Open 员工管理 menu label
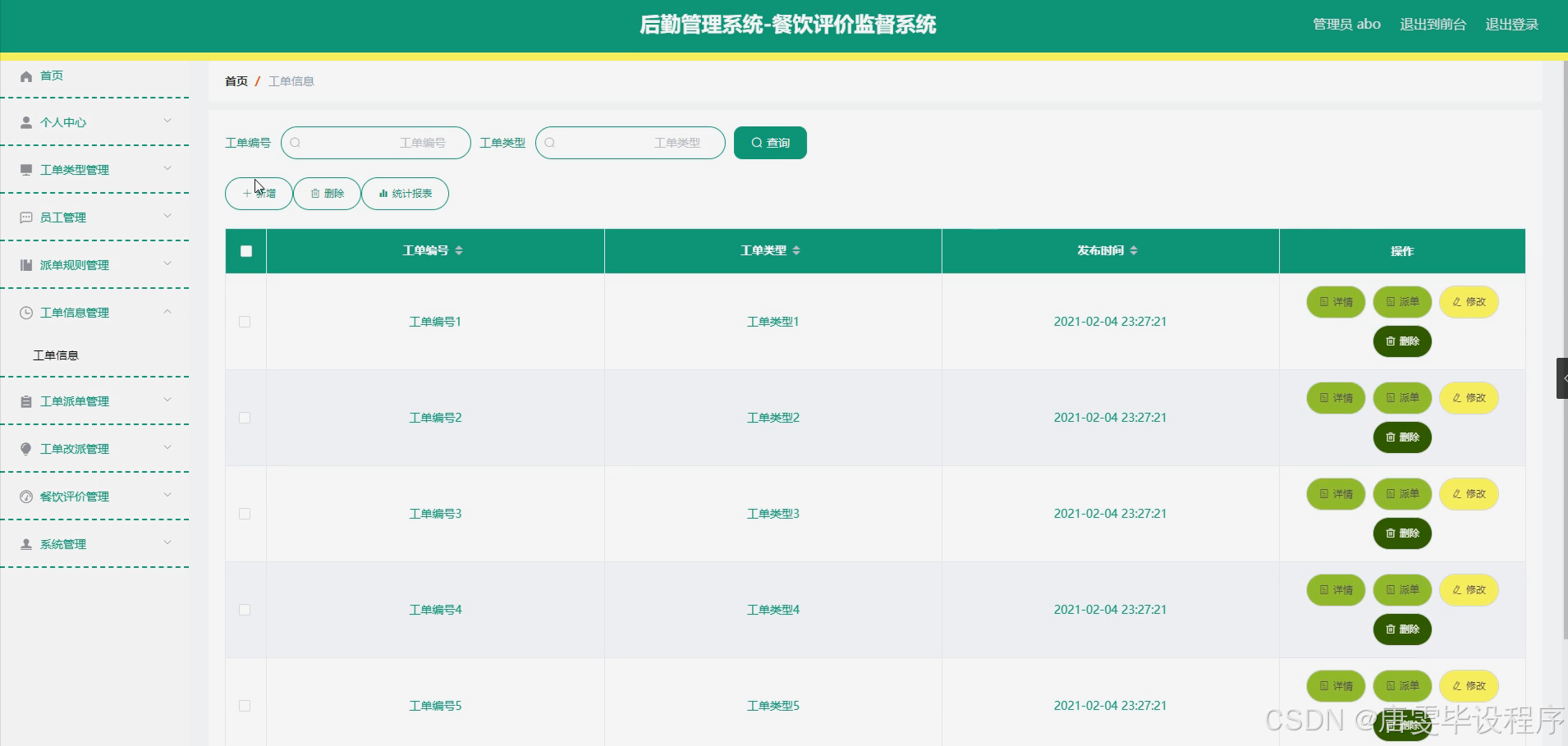Image resolution: width=1568 pixels, height=746 pixels. (63, 217)
